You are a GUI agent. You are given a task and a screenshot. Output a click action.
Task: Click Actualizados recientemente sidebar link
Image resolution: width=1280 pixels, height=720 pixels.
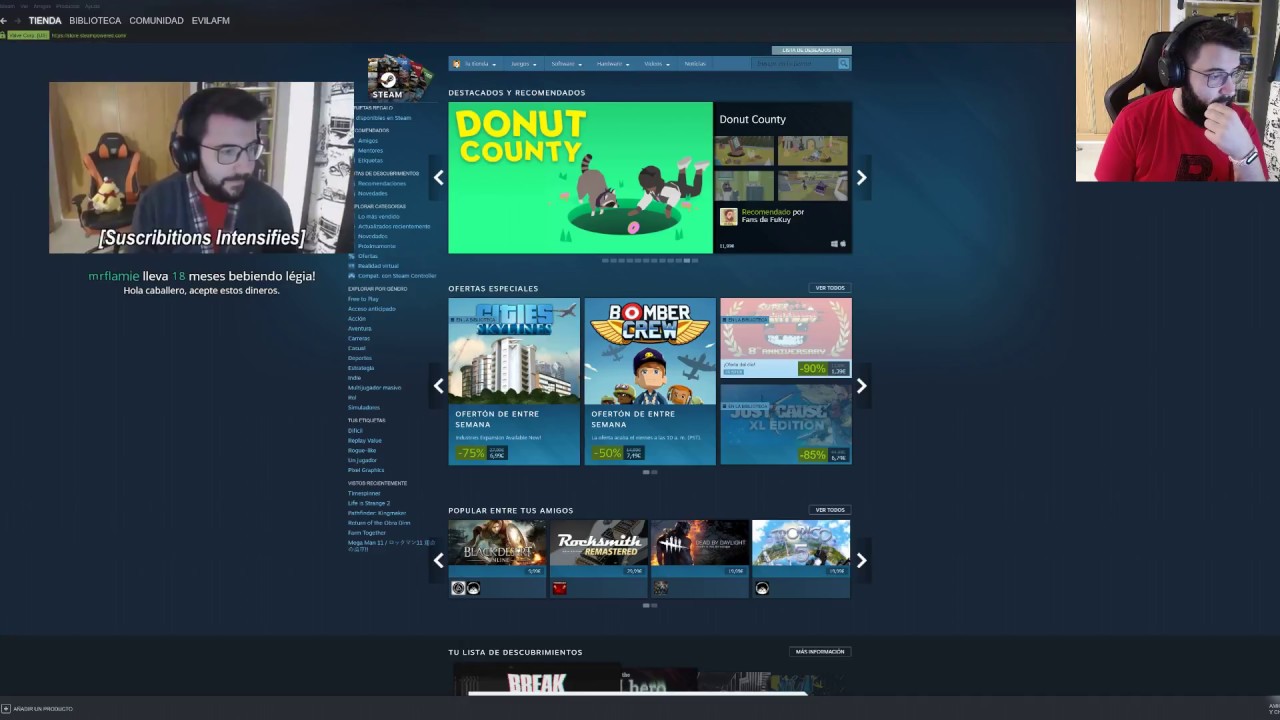pos(394,227)
